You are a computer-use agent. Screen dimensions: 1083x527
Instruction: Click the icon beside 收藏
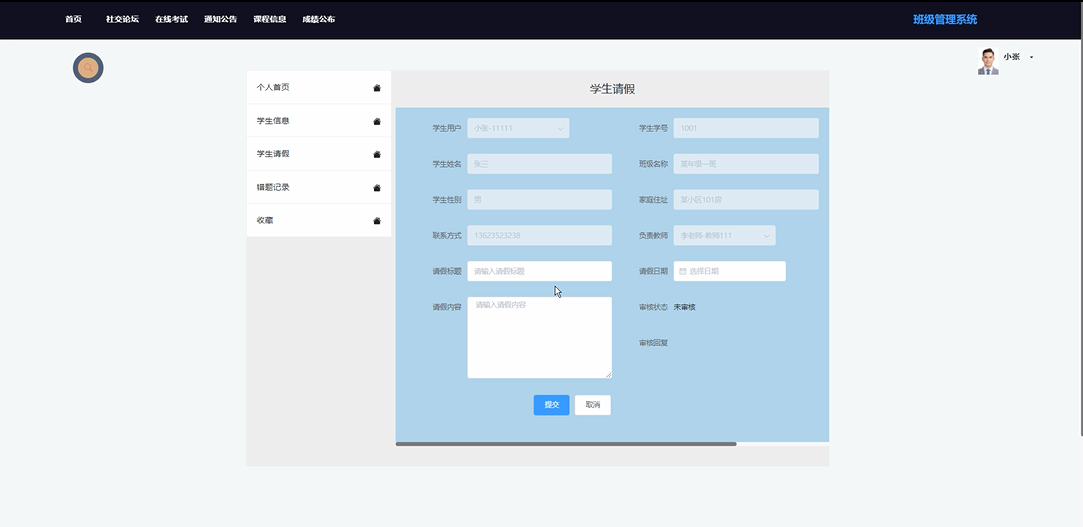pyautogui.click(x=376, y=220)
